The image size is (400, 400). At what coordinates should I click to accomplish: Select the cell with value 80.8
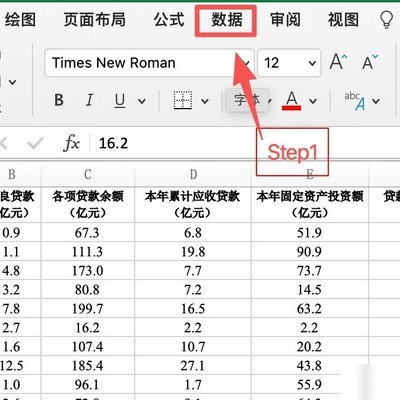pyautogui.click(x=87, y=289)
